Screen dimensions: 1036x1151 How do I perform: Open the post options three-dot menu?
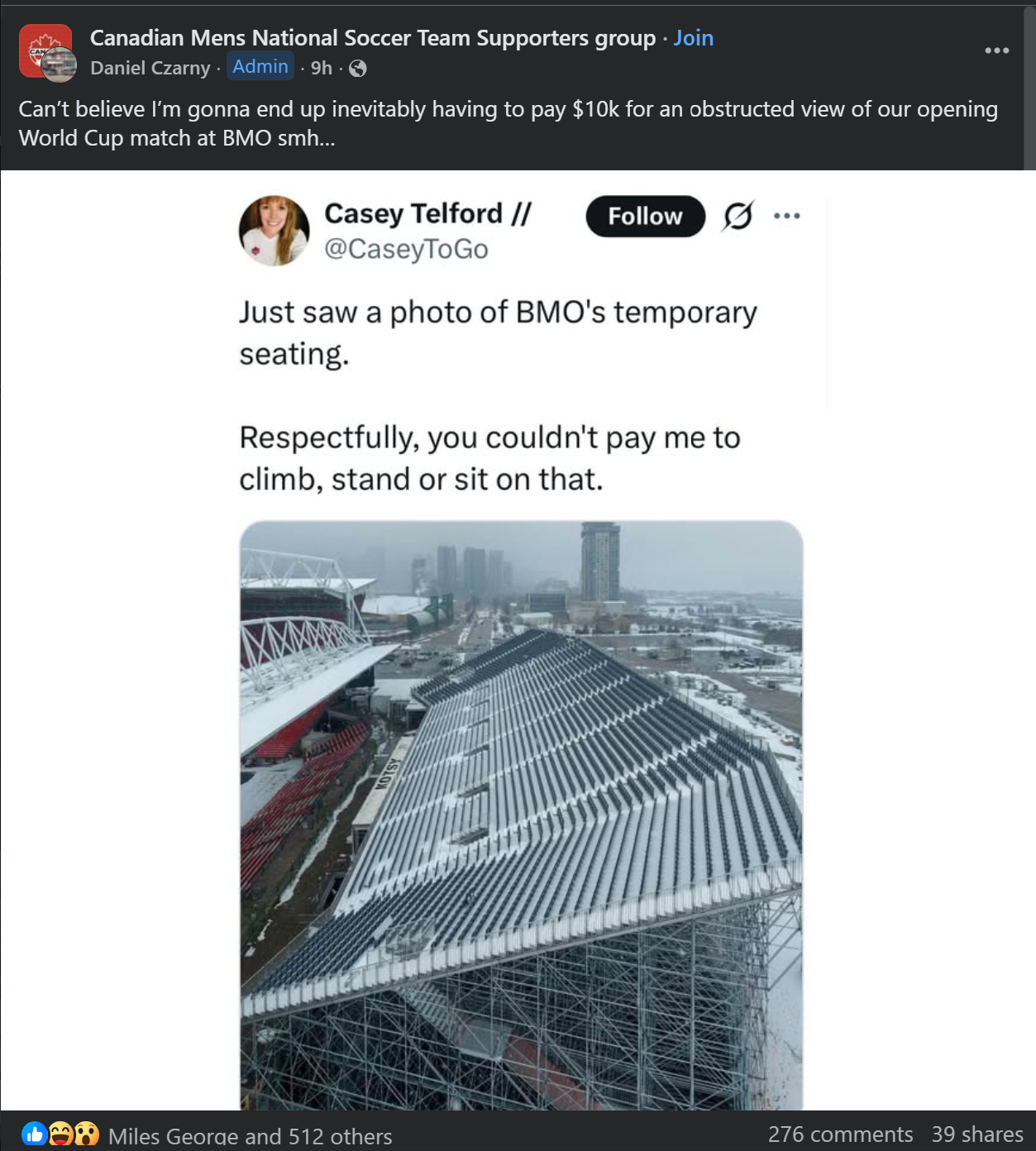pos(996,50)
